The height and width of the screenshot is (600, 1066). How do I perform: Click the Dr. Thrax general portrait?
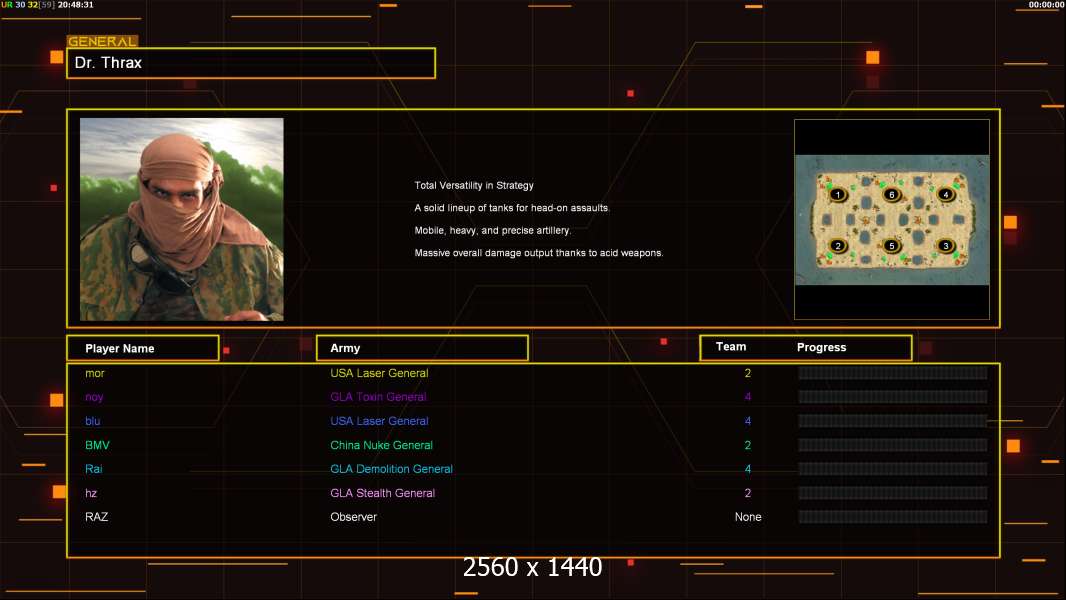point(181,219)
